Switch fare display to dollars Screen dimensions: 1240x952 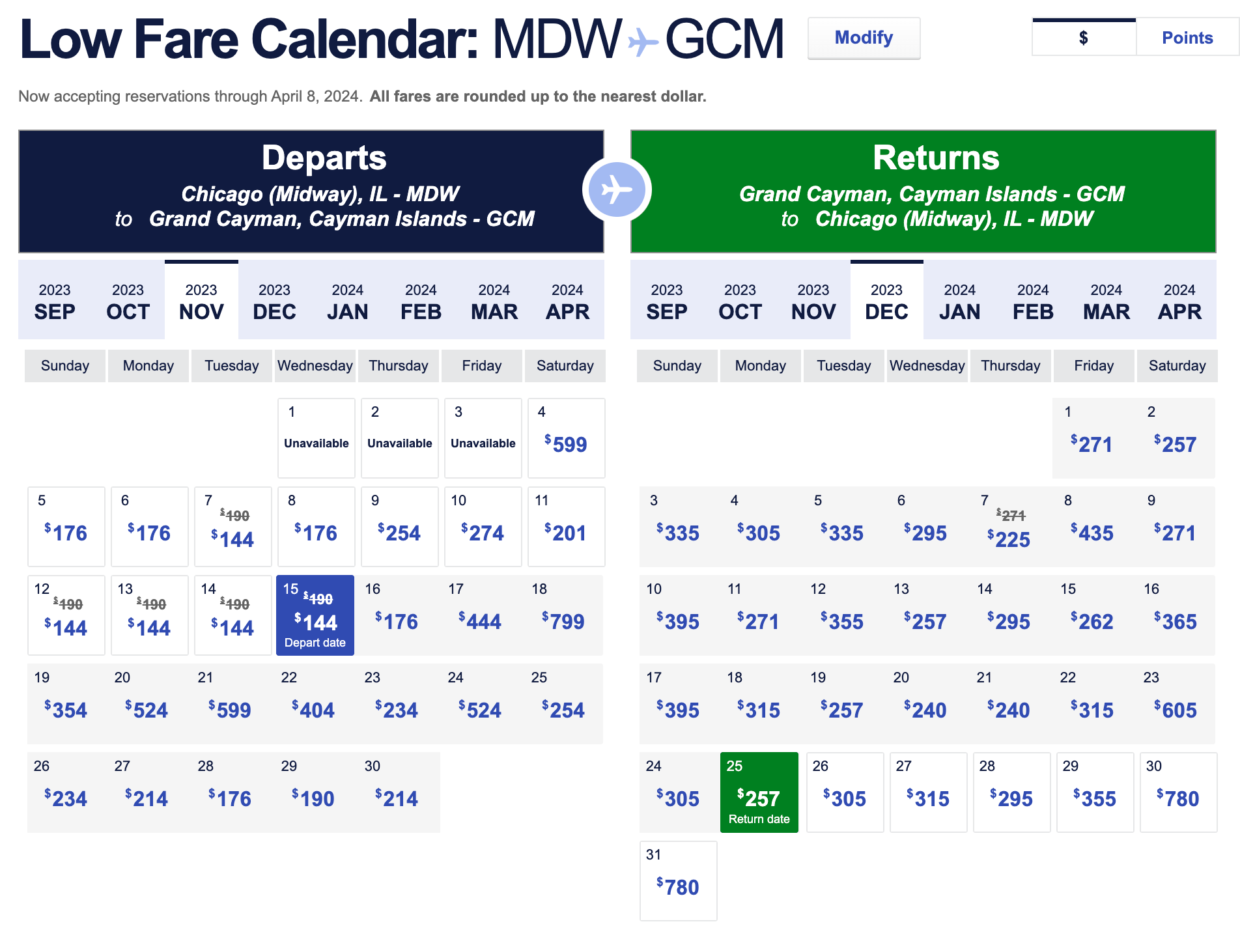coord(1084,38)
